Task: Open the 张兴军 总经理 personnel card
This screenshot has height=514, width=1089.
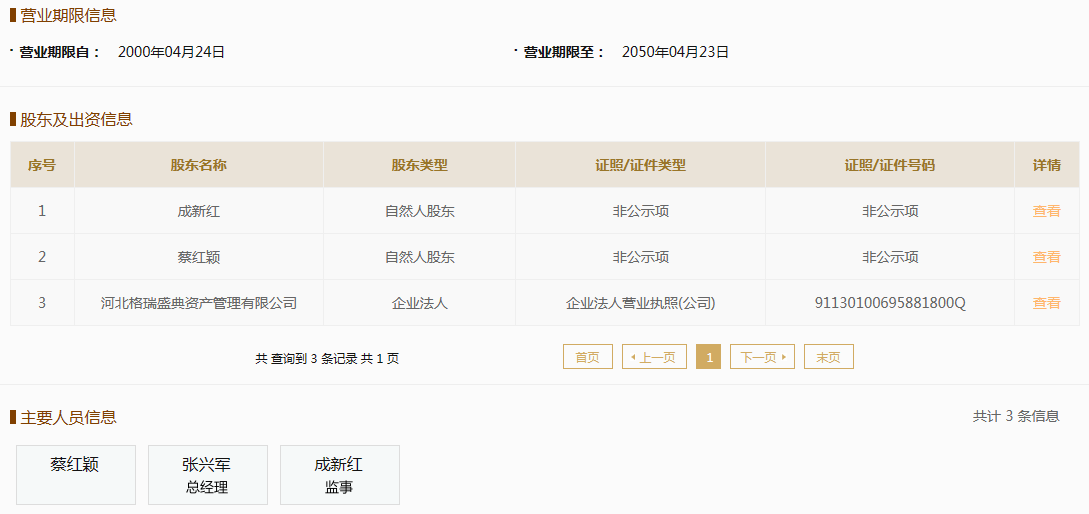Action: (208, 475)
